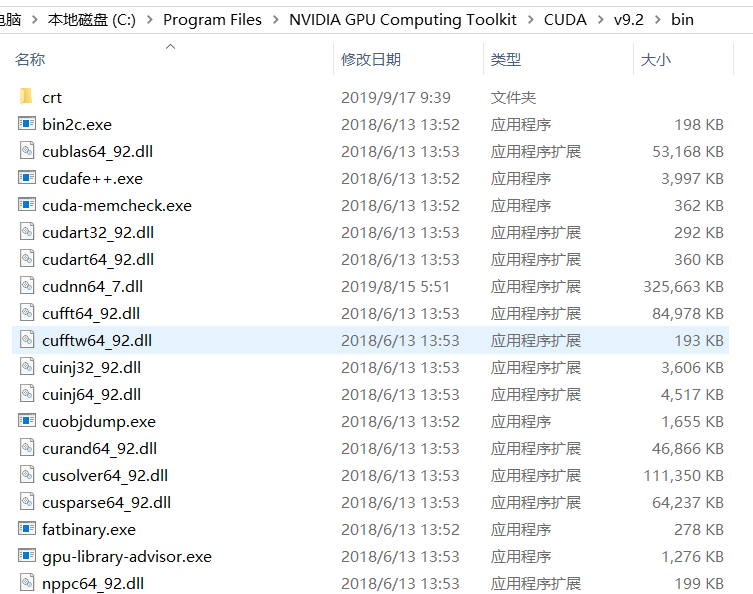Click the cuda-memcheck.exe application icon

26,205
